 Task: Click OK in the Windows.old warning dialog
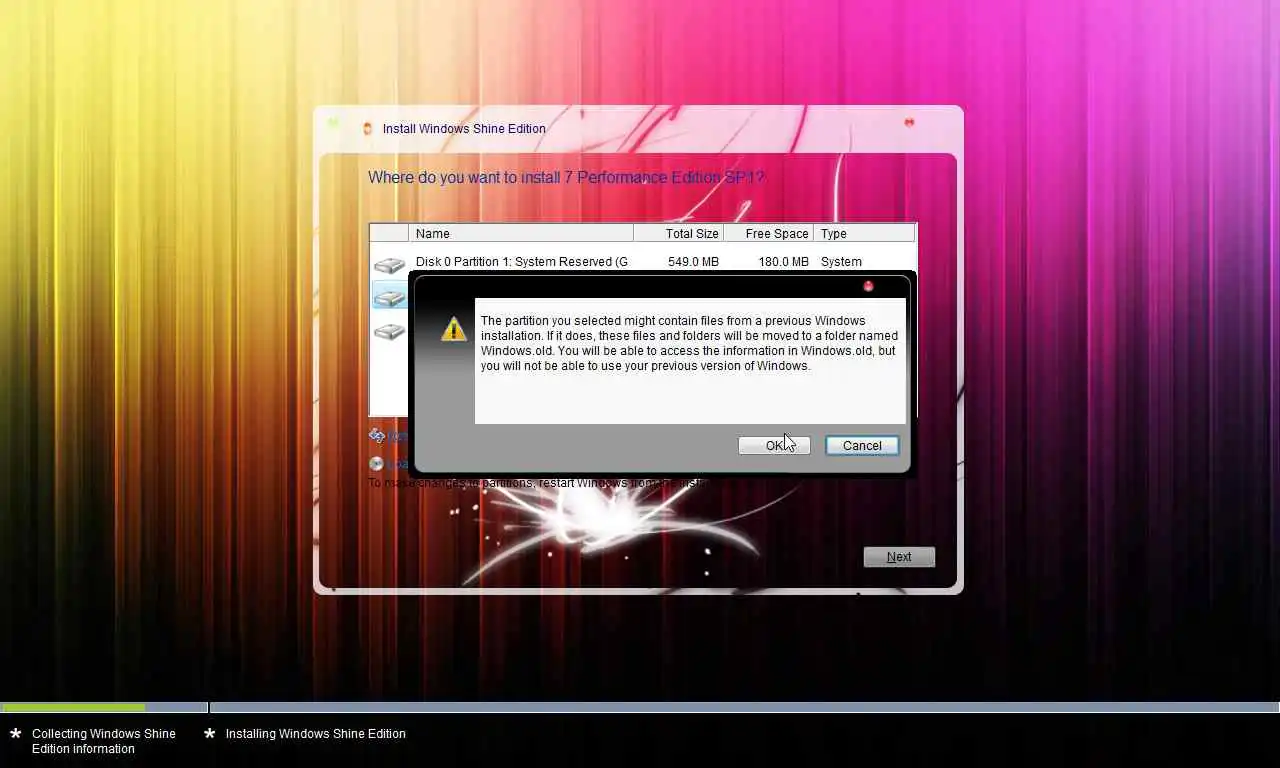pos(774,446)
